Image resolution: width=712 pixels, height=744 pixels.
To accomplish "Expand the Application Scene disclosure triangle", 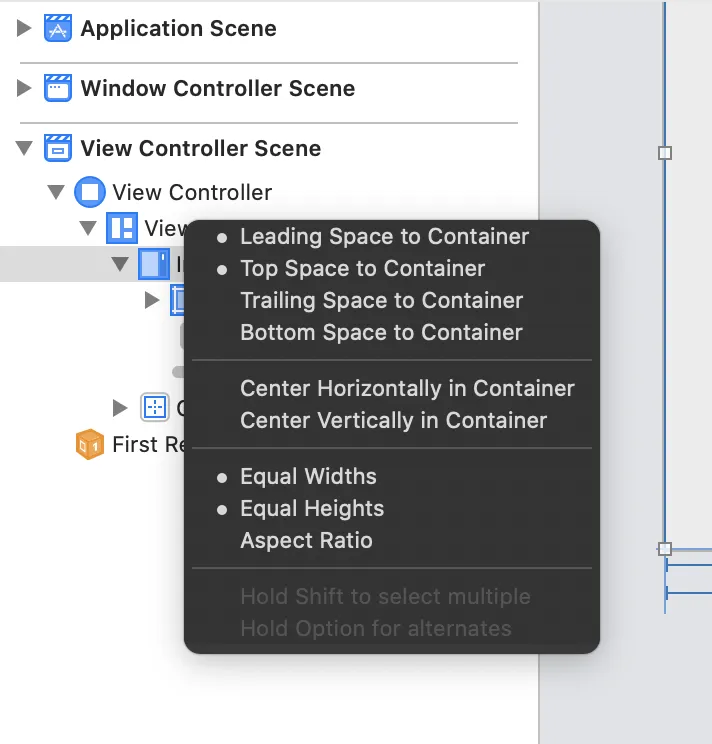I will point(24,28).
